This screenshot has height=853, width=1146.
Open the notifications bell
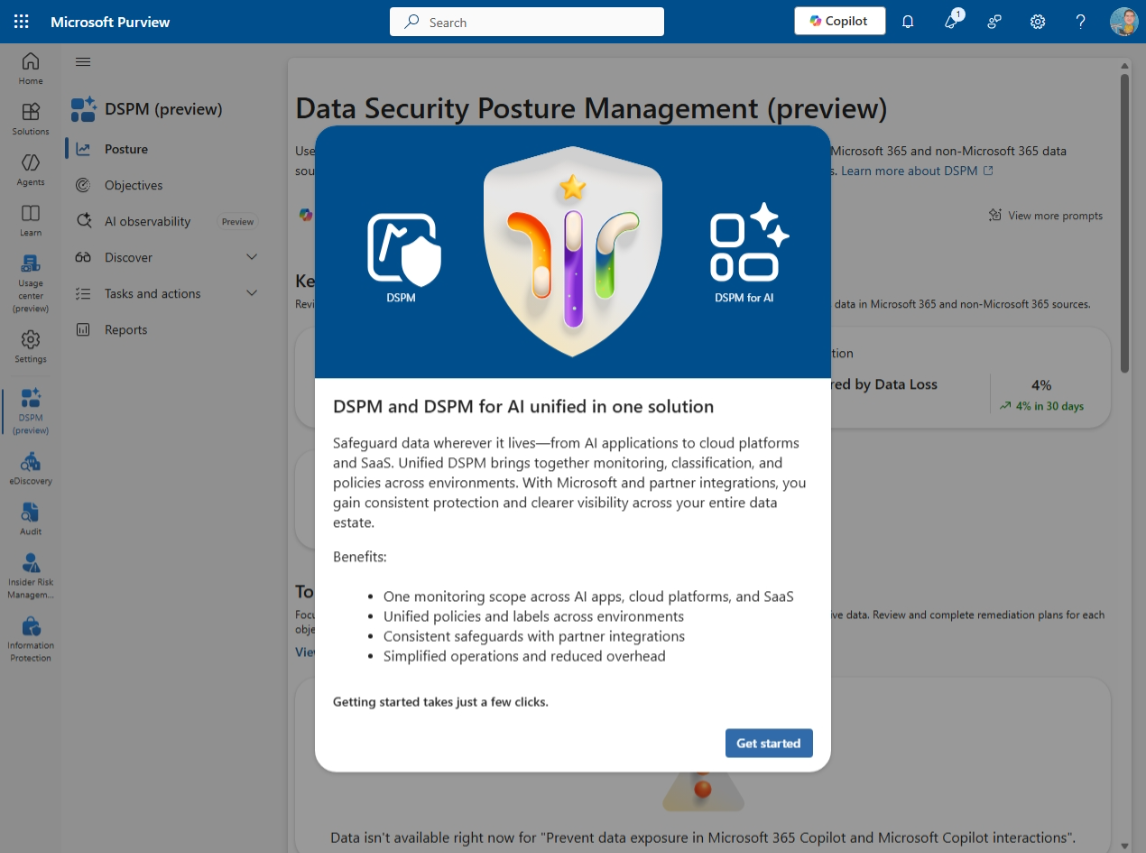908,21
